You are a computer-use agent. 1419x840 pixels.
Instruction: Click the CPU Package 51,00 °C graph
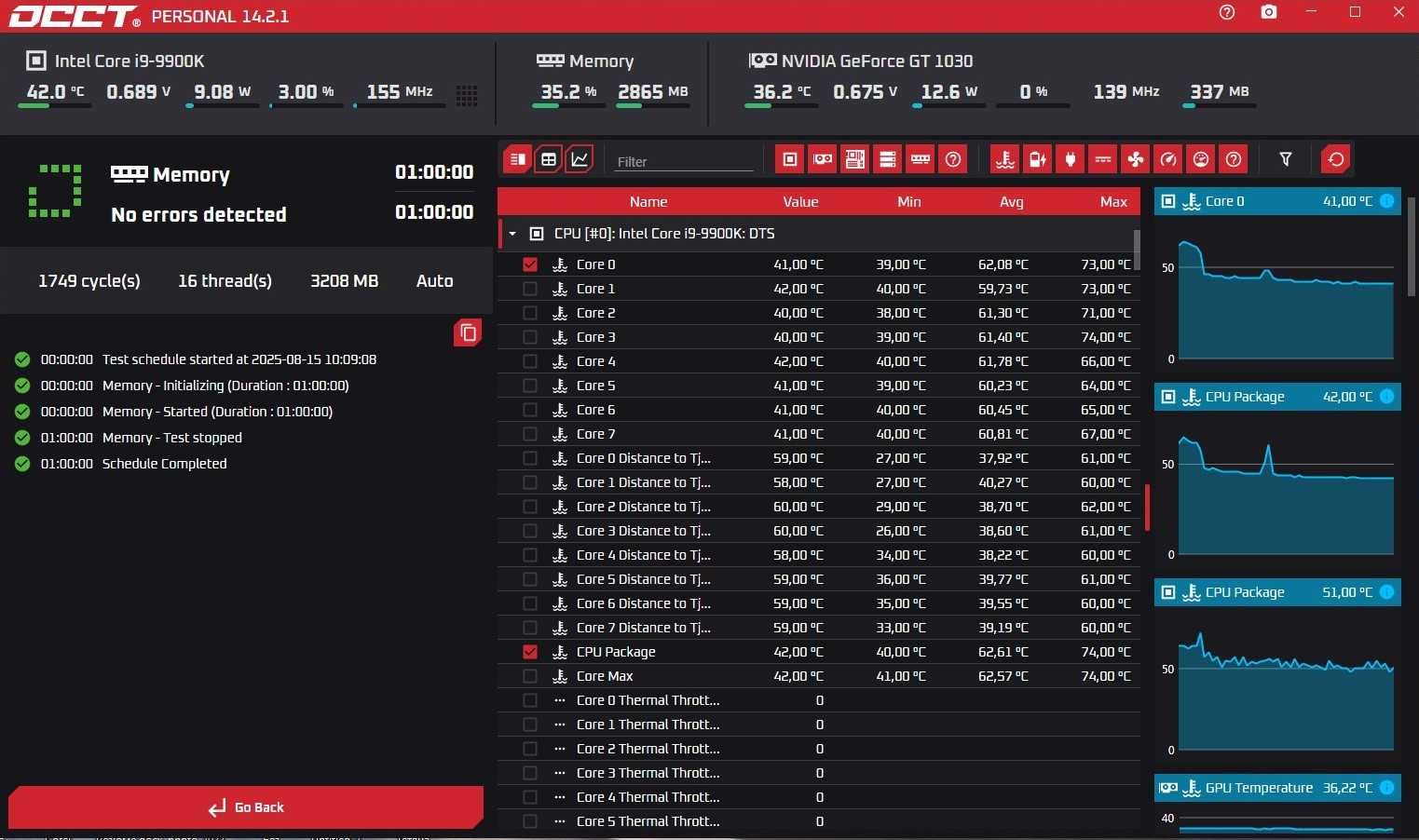tap(1286, 689)
